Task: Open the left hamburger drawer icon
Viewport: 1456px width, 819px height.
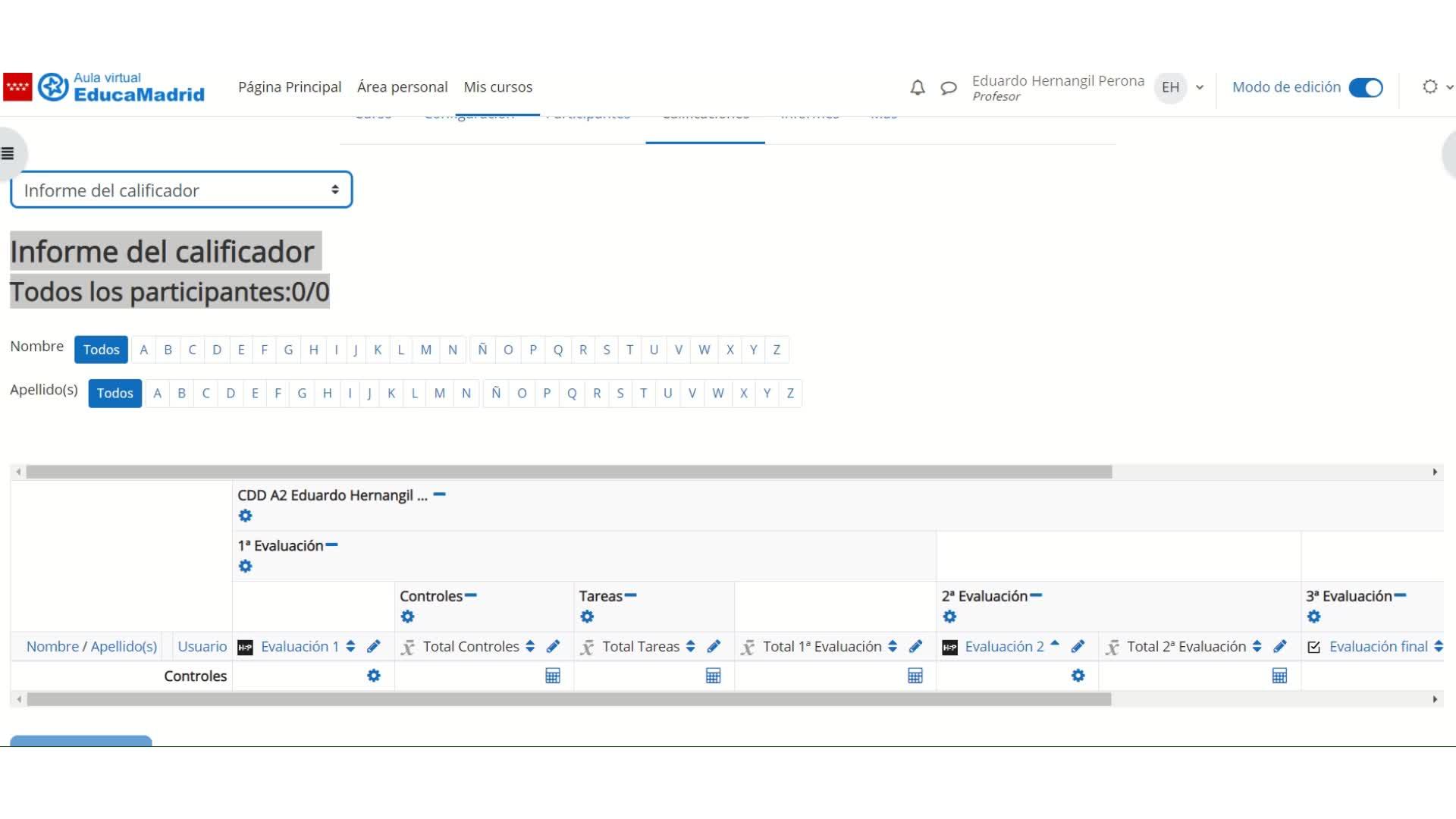Action: pos(8,154)
